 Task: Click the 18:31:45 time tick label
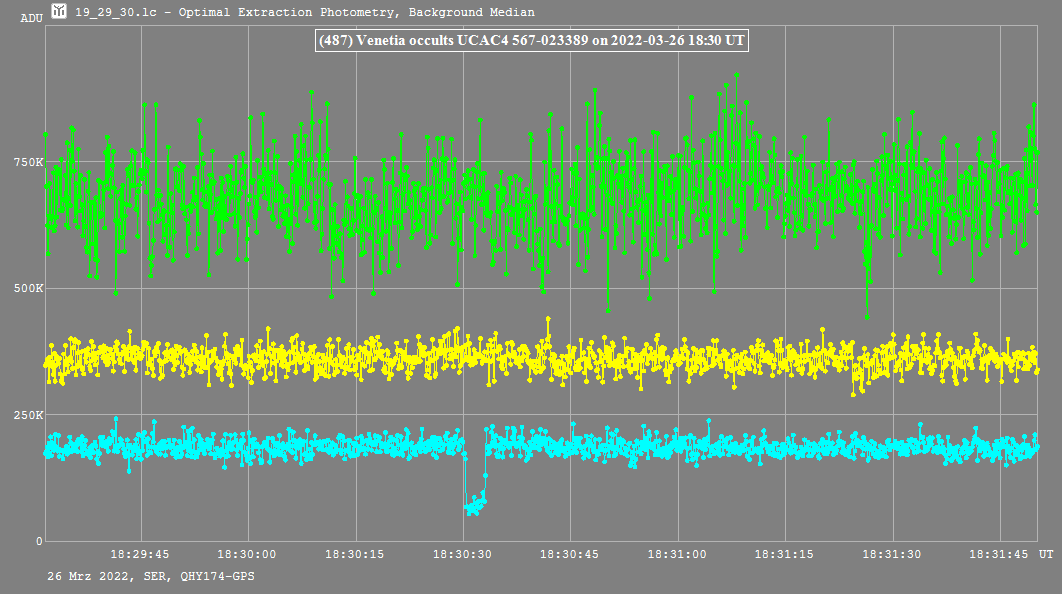pyautogui.click(x=1000, y=554)
